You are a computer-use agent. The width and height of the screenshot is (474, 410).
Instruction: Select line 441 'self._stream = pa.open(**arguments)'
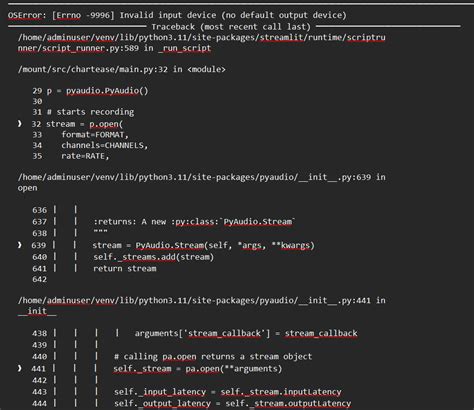click(157, 369)
